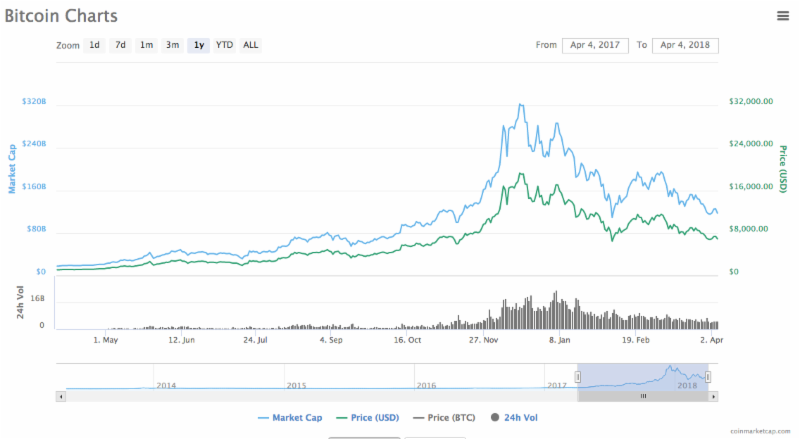Select the YTD zoom button
800x439 pixels.
[x=224, y=45]
